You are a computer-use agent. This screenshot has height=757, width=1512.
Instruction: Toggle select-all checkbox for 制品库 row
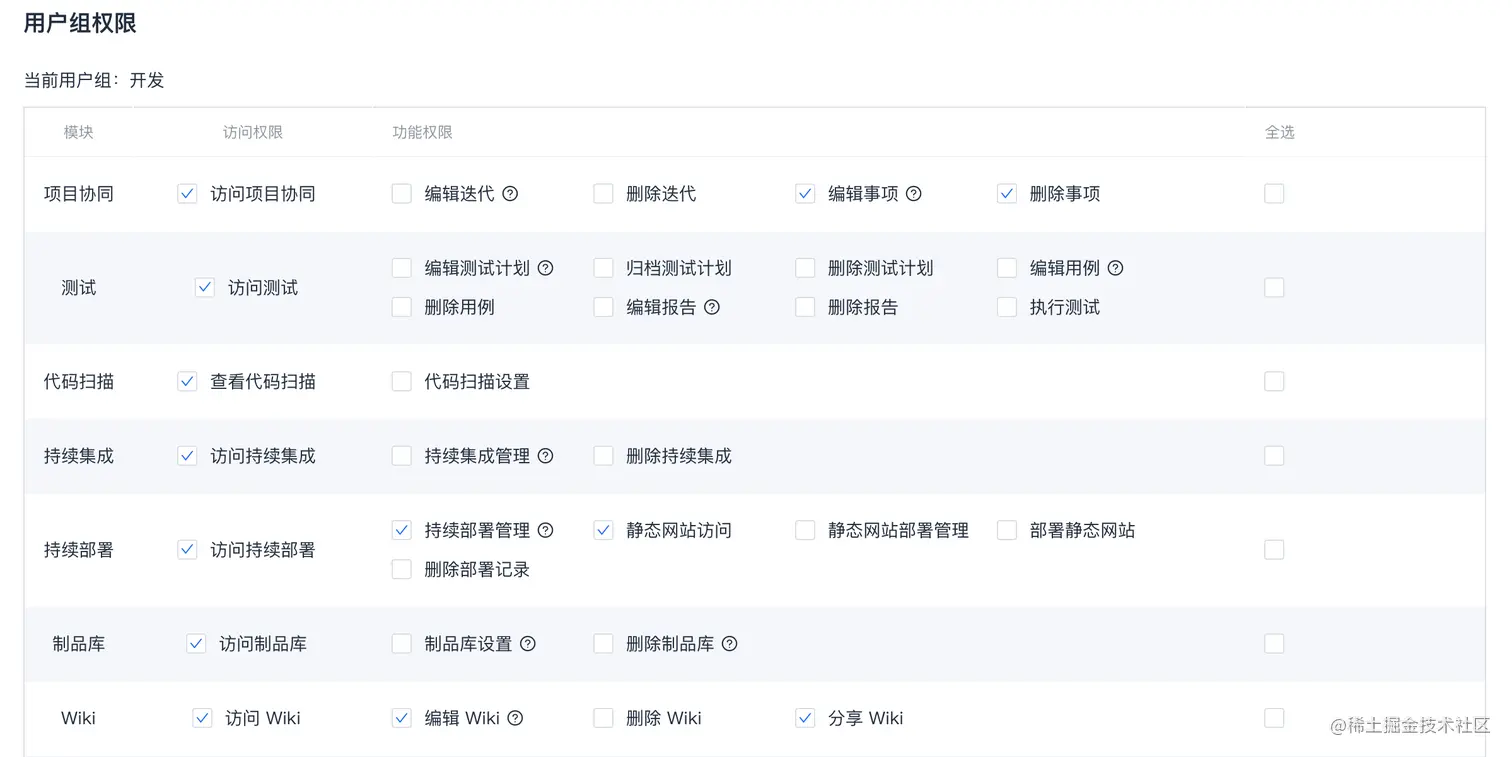click(1274, 644)
